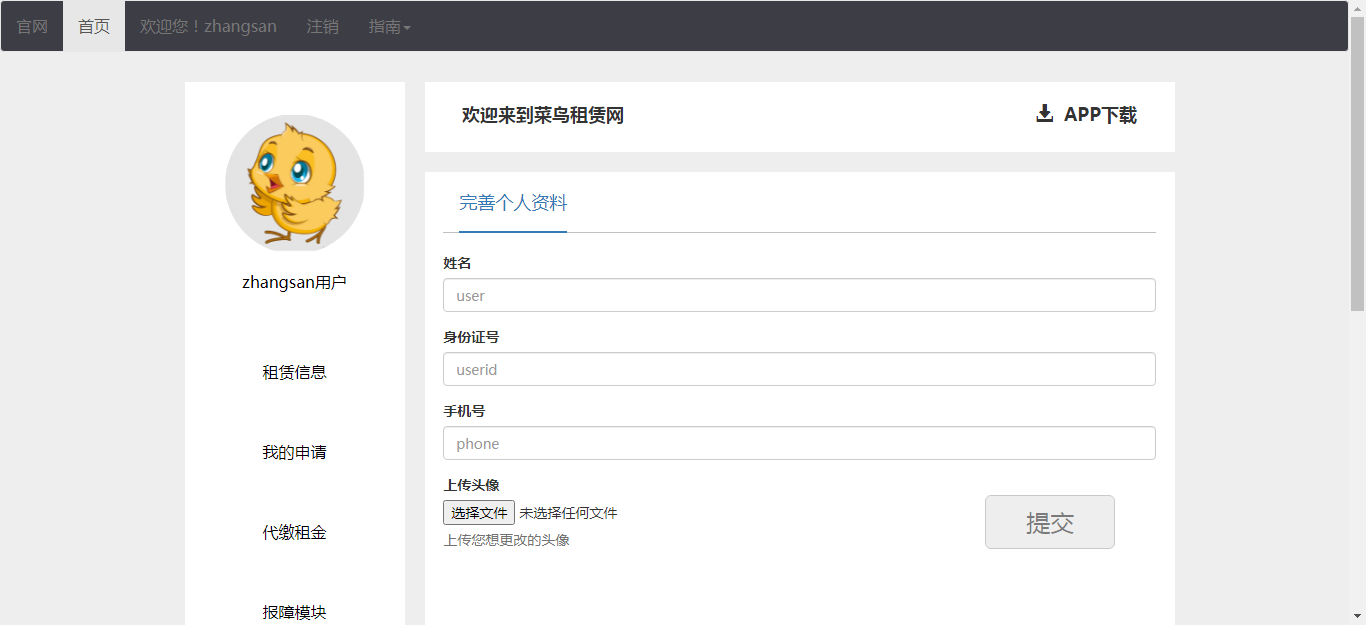Click the 上传头像 label

[x=472, y=485]
